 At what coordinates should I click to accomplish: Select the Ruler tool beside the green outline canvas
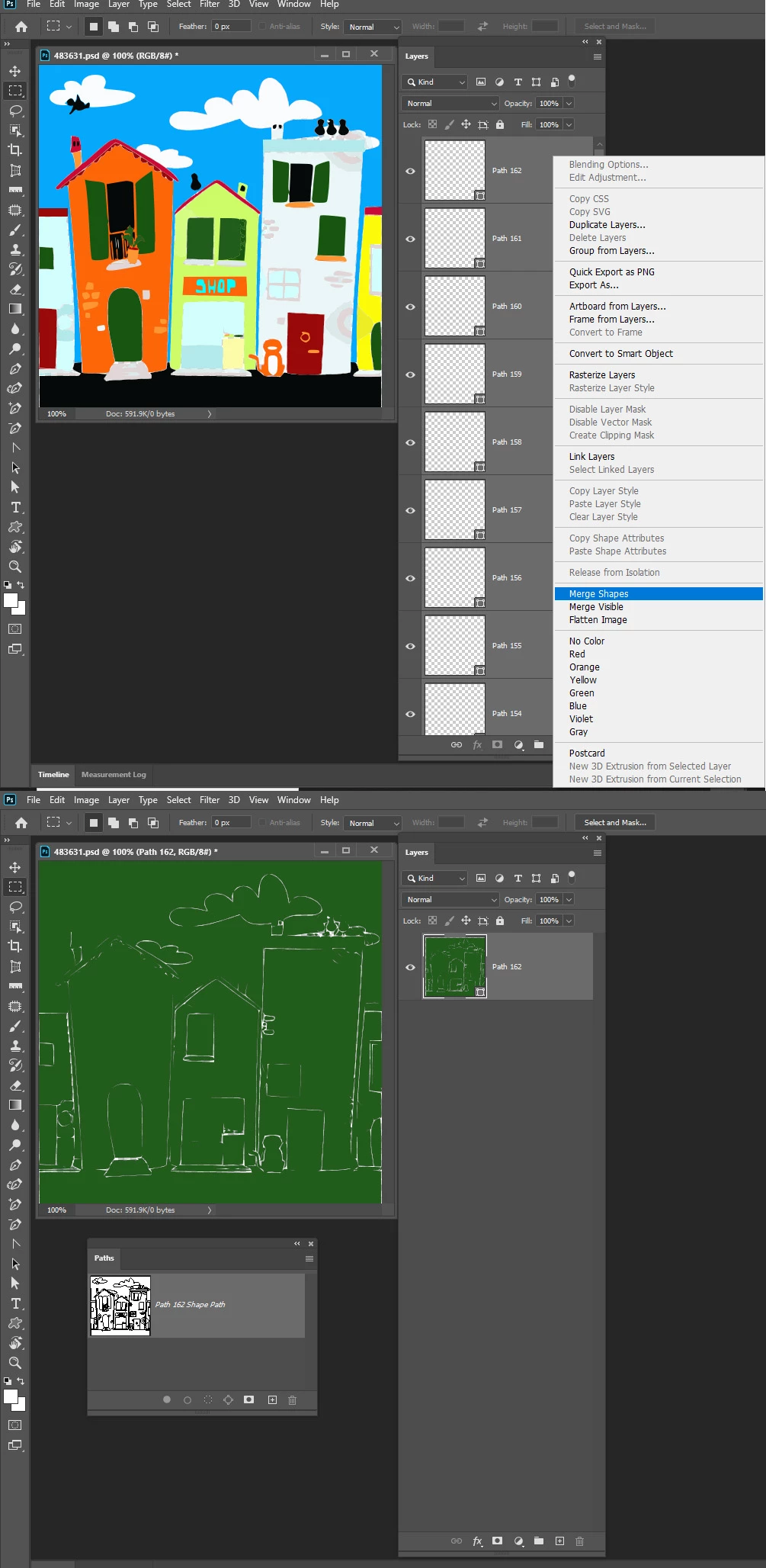coord(15,986)
